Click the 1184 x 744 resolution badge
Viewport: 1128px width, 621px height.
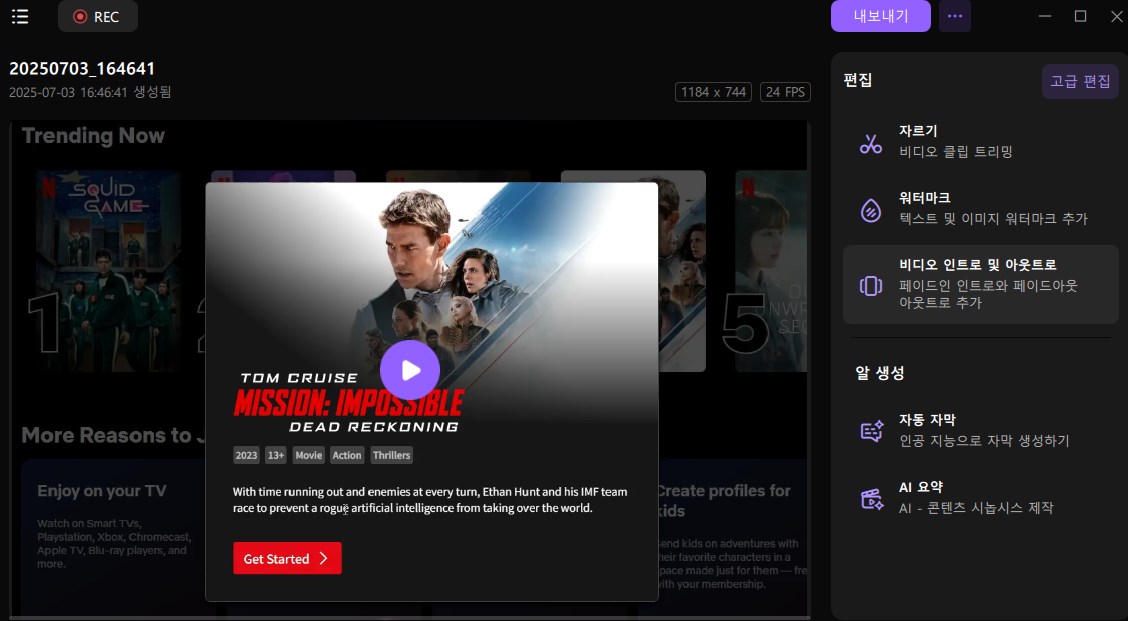713,92
